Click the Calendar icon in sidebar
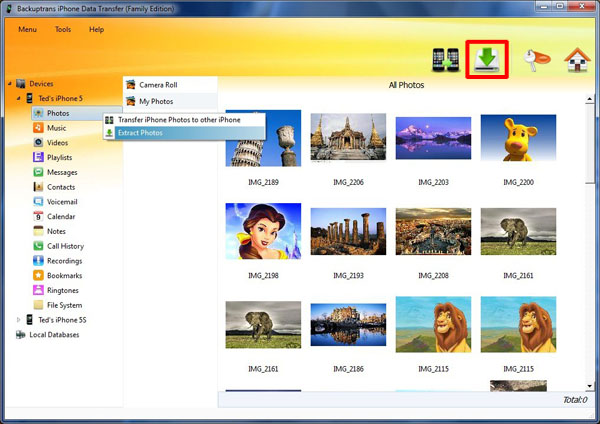The image size is (600, 424). point(38,217)
